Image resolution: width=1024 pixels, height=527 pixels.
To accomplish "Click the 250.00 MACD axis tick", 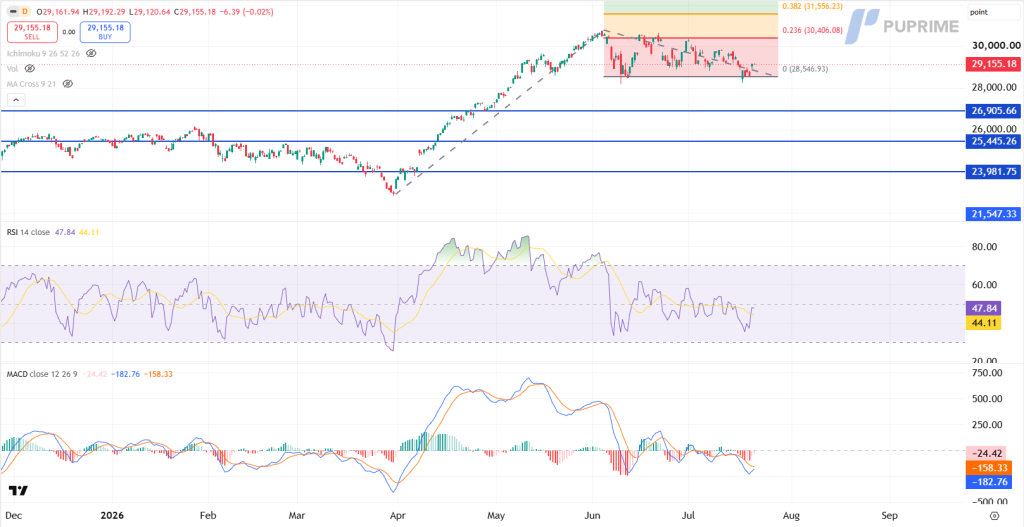I will point(985,424).
